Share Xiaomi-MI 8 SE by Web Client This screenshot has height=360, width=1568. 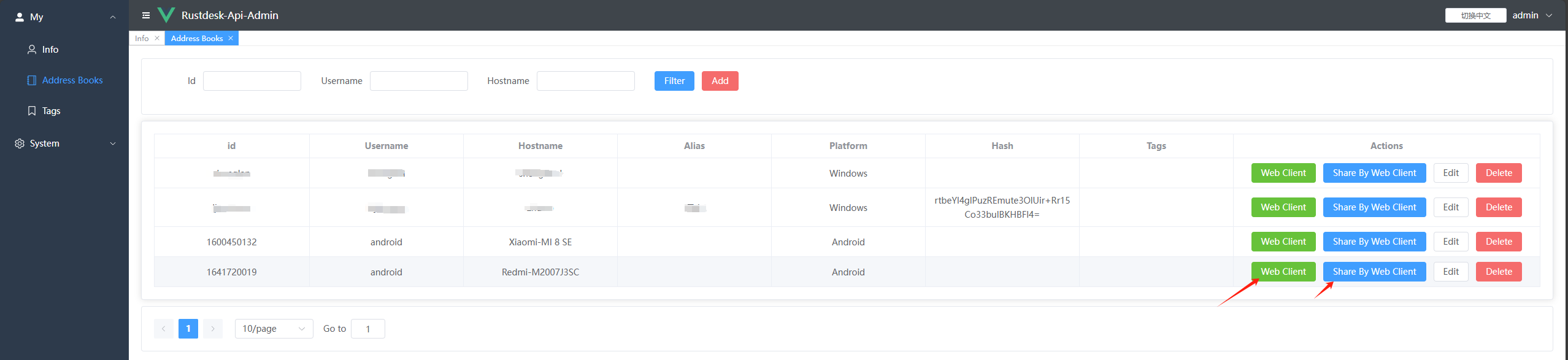(1374, 242)
